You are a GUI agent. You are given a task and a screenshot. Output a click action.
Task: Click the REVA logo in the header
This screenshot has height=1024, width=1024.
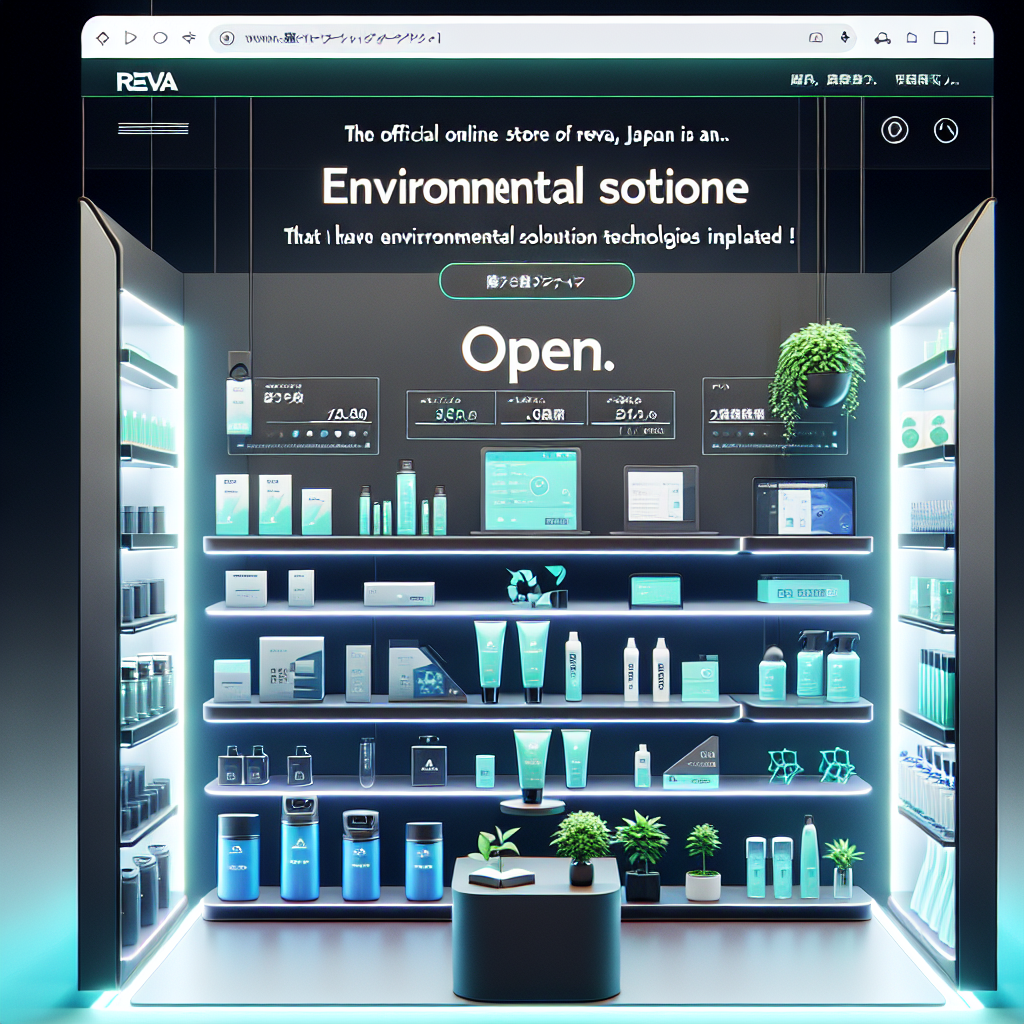147,82
